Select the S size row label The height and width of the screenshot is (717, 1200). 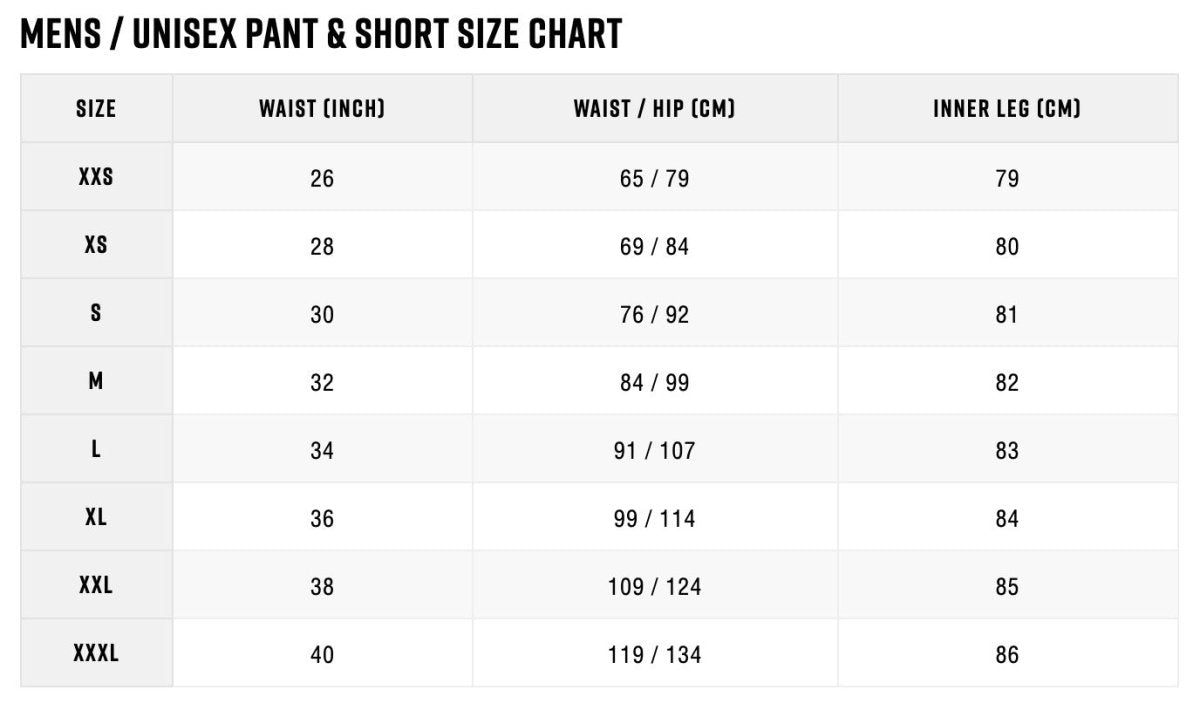pyautogui.click(x=96, y=313)
